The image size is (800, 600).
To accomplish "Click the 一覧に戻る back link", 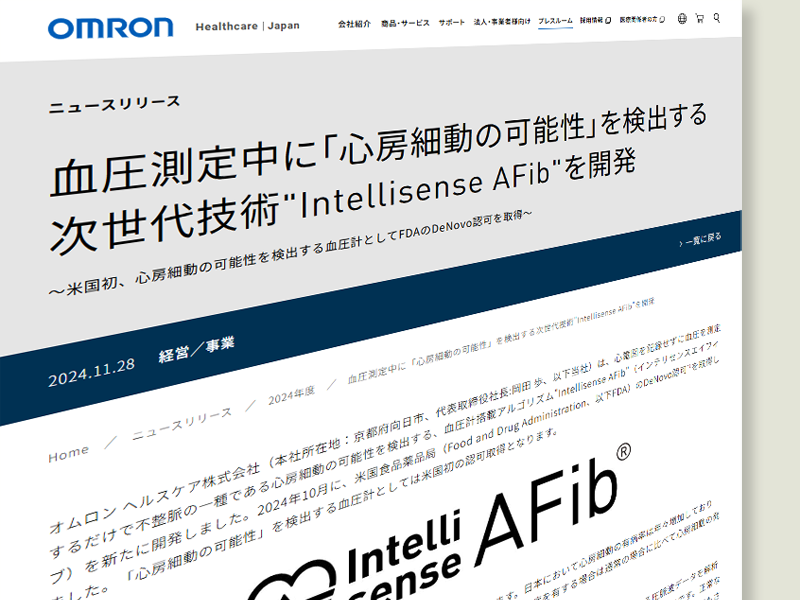I will click(701, 239).
